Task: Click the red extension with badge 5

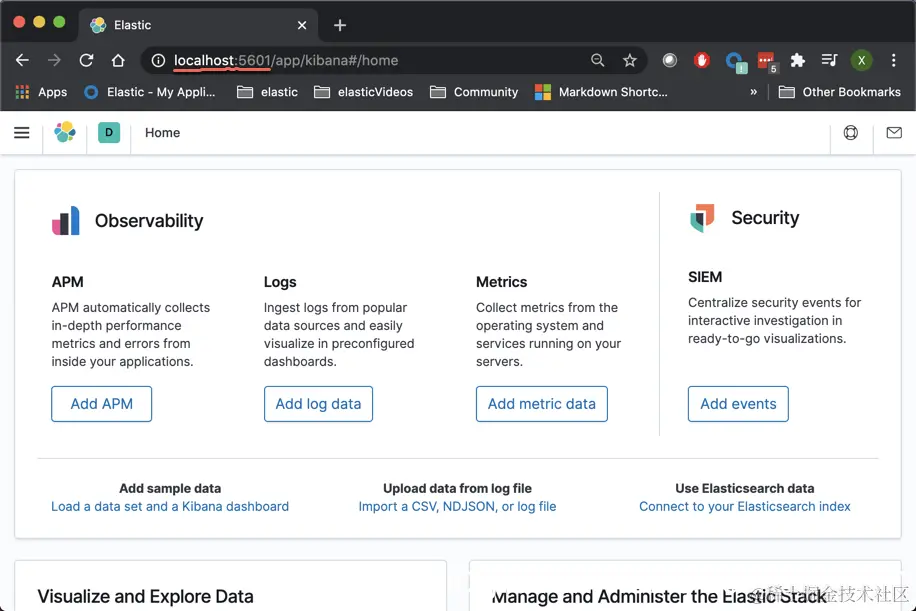Action: [766, 61]
